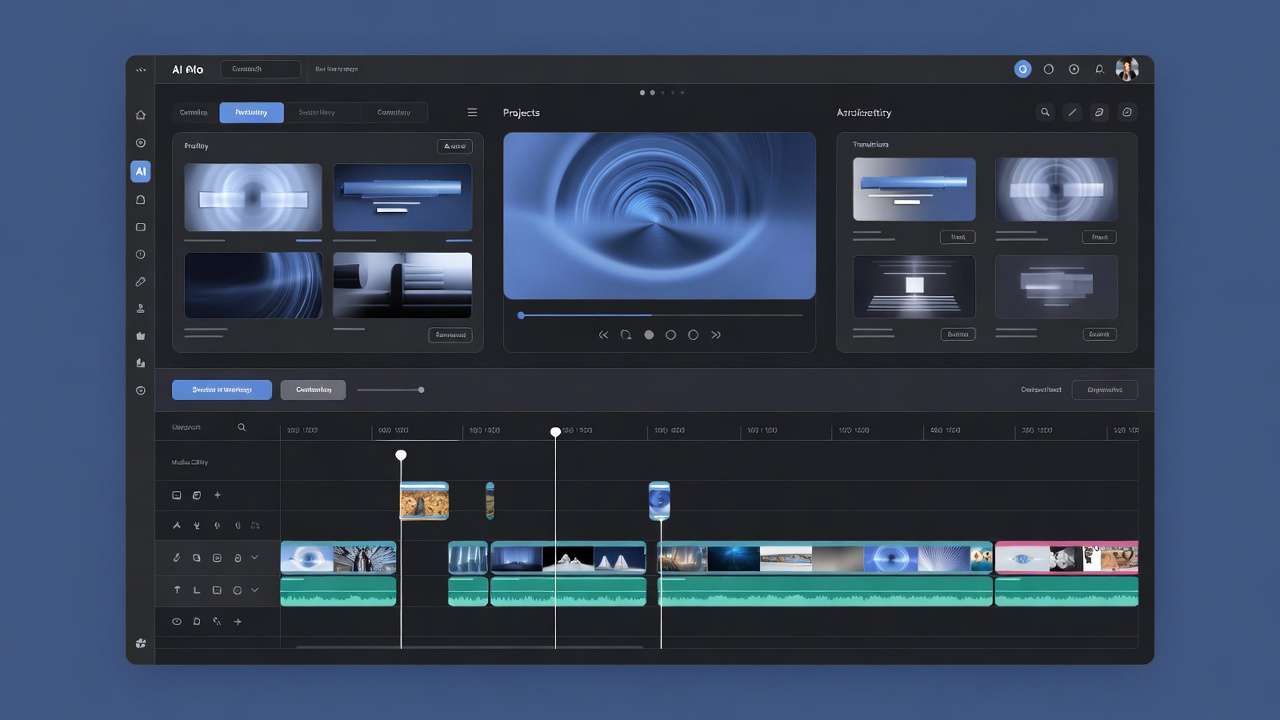
Task: Expand the audio track chevron dropdown
Action: tap(255, 590)
